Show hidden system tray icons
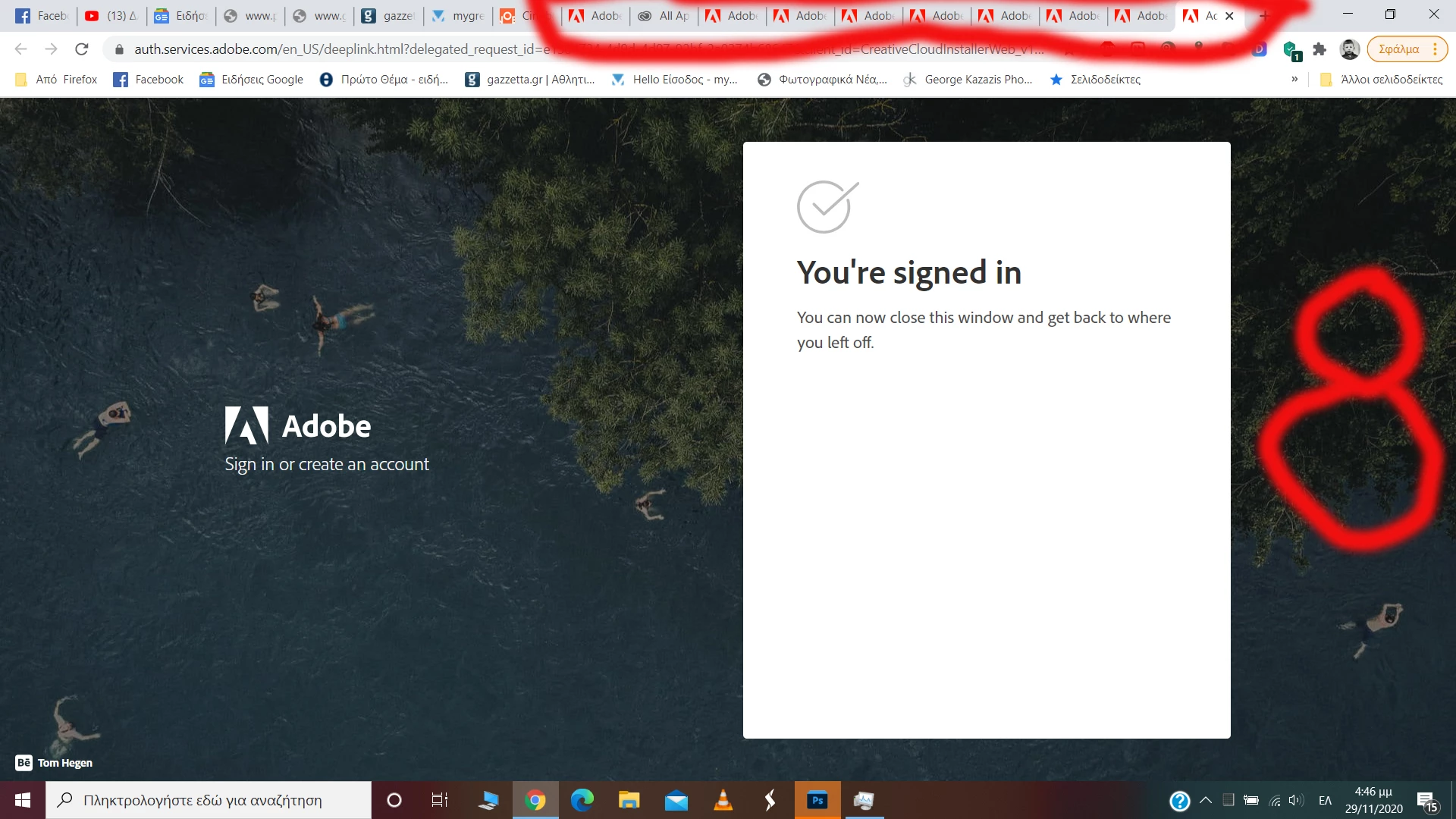1456x819 pixels. (1205, 800)
